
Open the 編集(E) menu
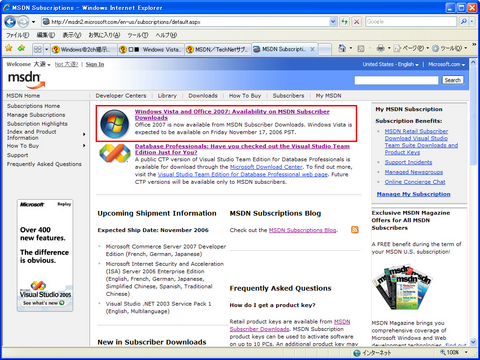(x=46, y=35)
